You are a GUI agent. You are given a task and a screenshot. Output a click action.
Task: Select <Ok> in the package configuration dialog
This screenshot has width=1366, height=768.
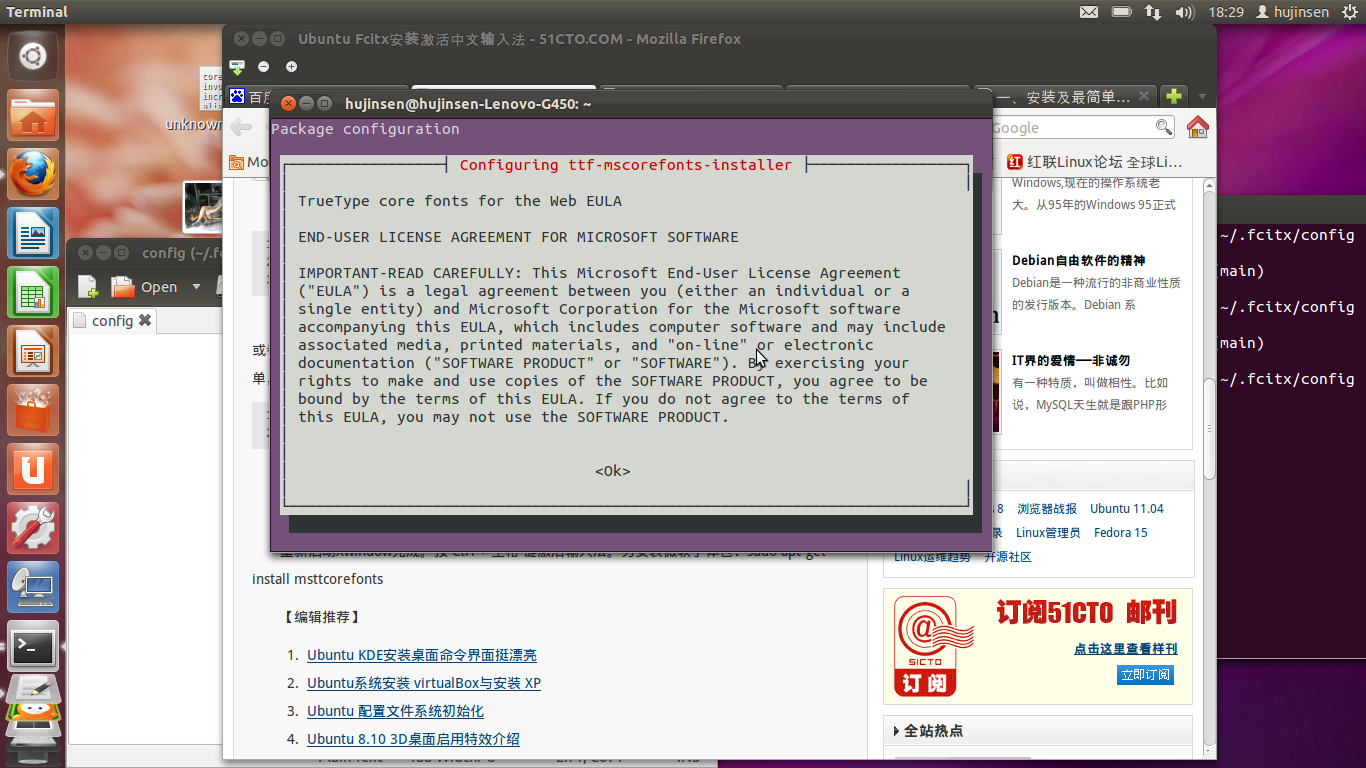612,471
